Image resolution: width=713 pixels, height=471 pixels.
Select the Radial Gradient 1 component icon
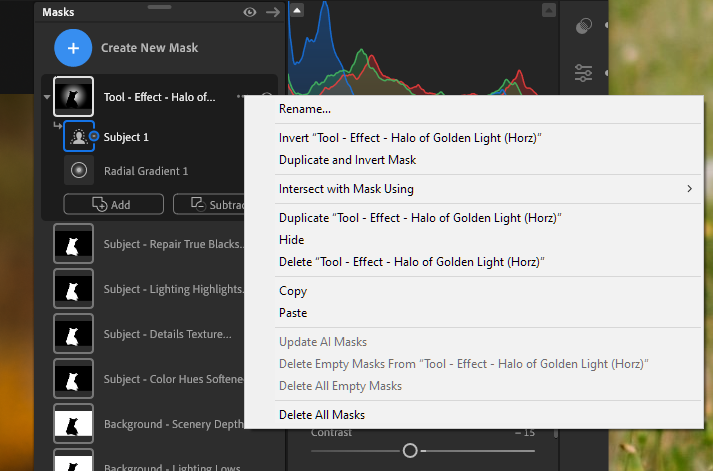click(78, 171)
